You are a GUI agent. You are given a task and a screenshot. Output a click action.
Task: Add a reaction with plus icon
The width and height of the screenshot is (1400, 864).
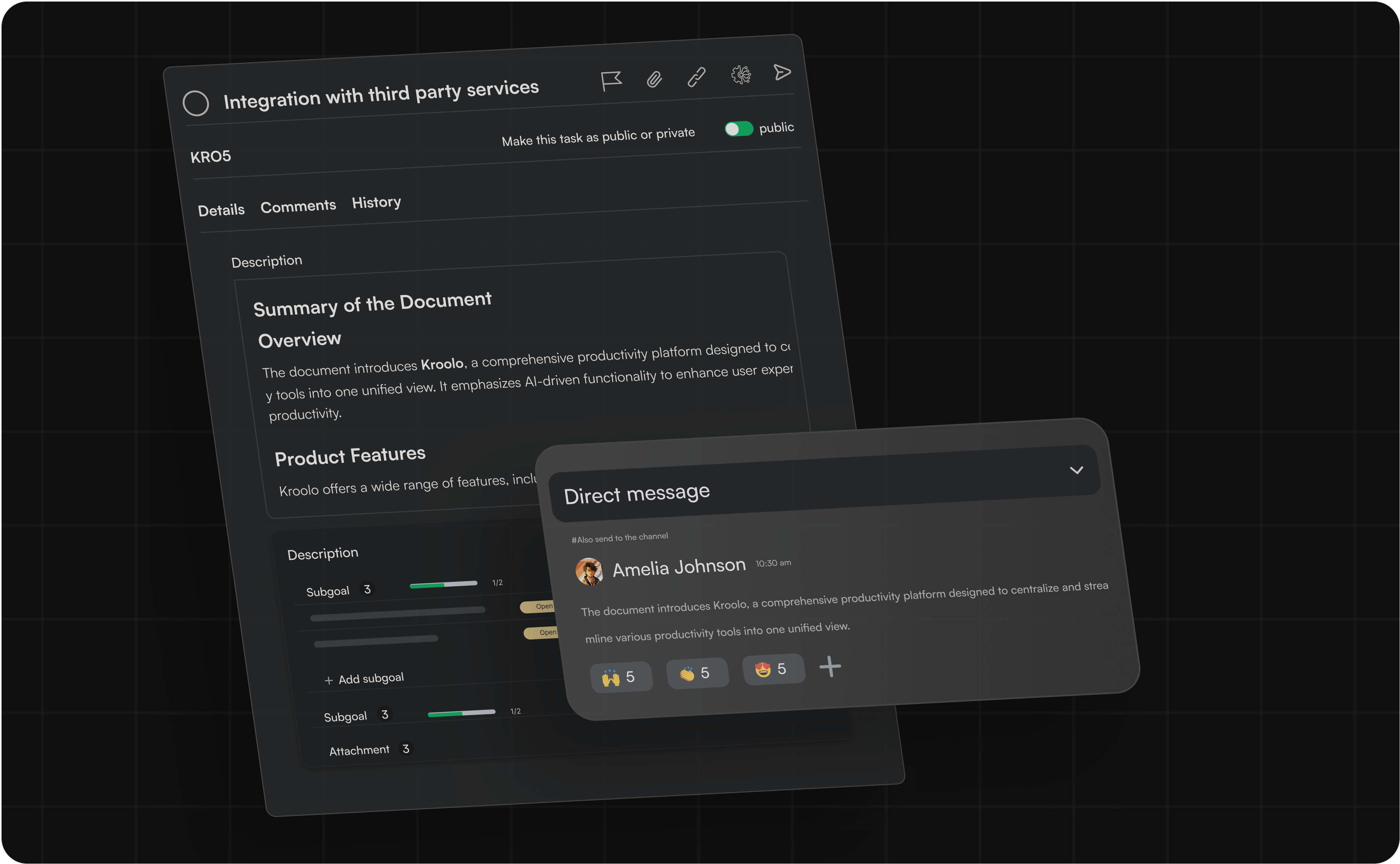click(830, 667)
